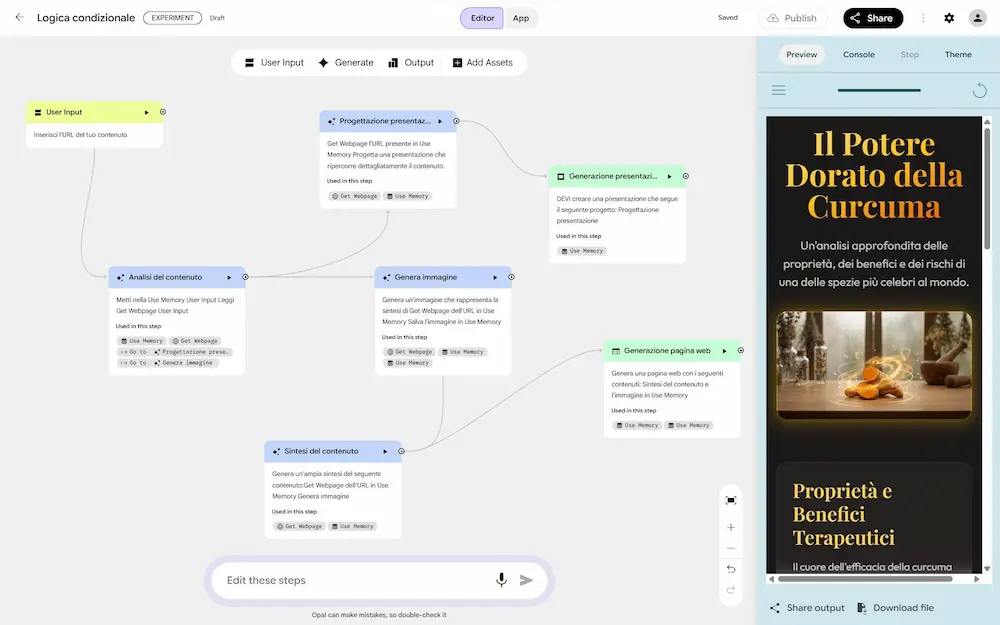Open the three-dot more options menu
Screen dimensions: 1000x625
[923, 18]
